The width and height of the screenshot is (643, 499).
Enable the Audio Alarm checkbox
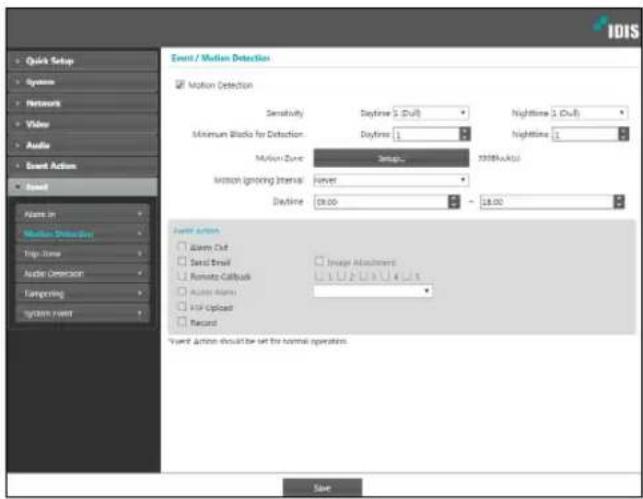click(x=182, y=291)
